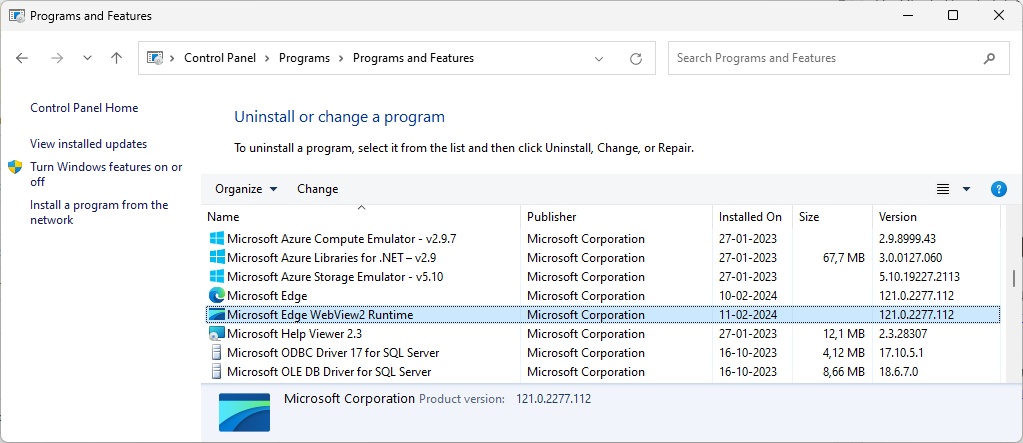The width and height of the screenshot is (1023, 443).
Task: Click the Back navigation arrow
Action: [23, 58]
